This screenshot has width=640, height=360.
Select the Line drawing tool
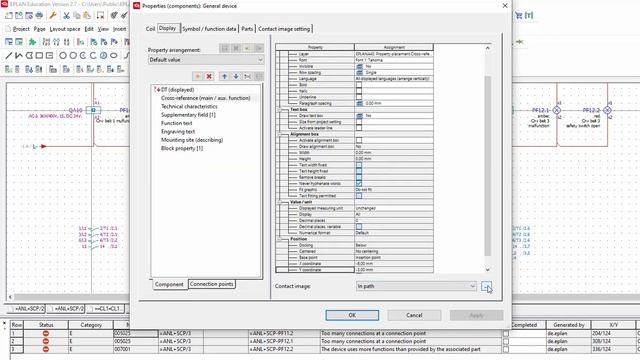9,55
